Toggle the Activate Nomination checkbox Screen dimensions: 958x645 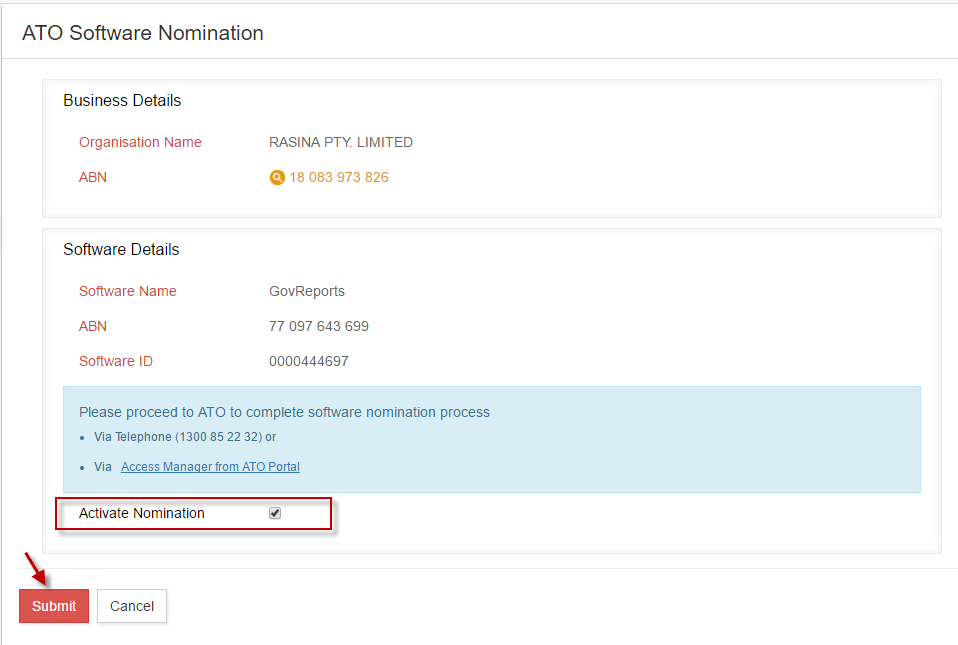[275, 513]
